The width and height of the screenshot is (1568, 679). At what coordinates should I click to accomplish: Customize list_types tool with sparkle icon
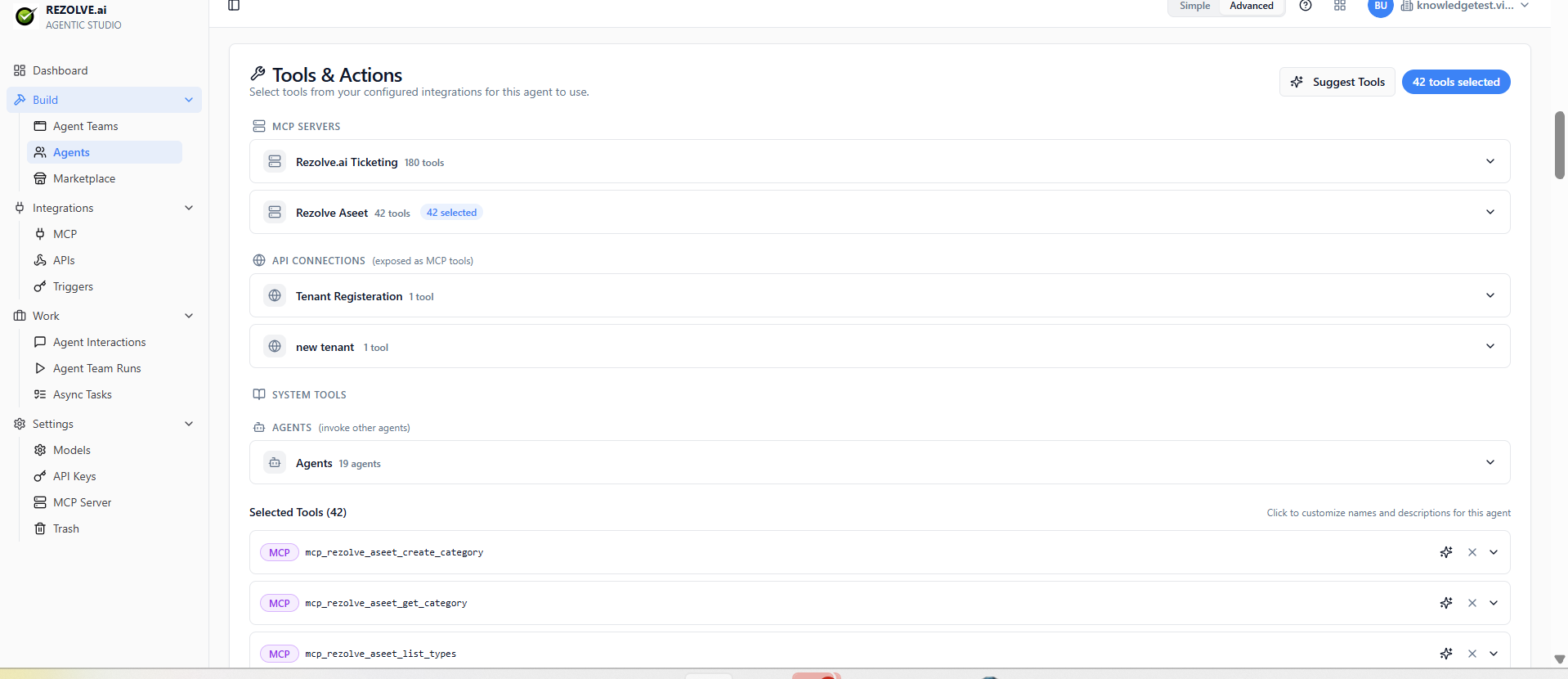point(1446,654)
